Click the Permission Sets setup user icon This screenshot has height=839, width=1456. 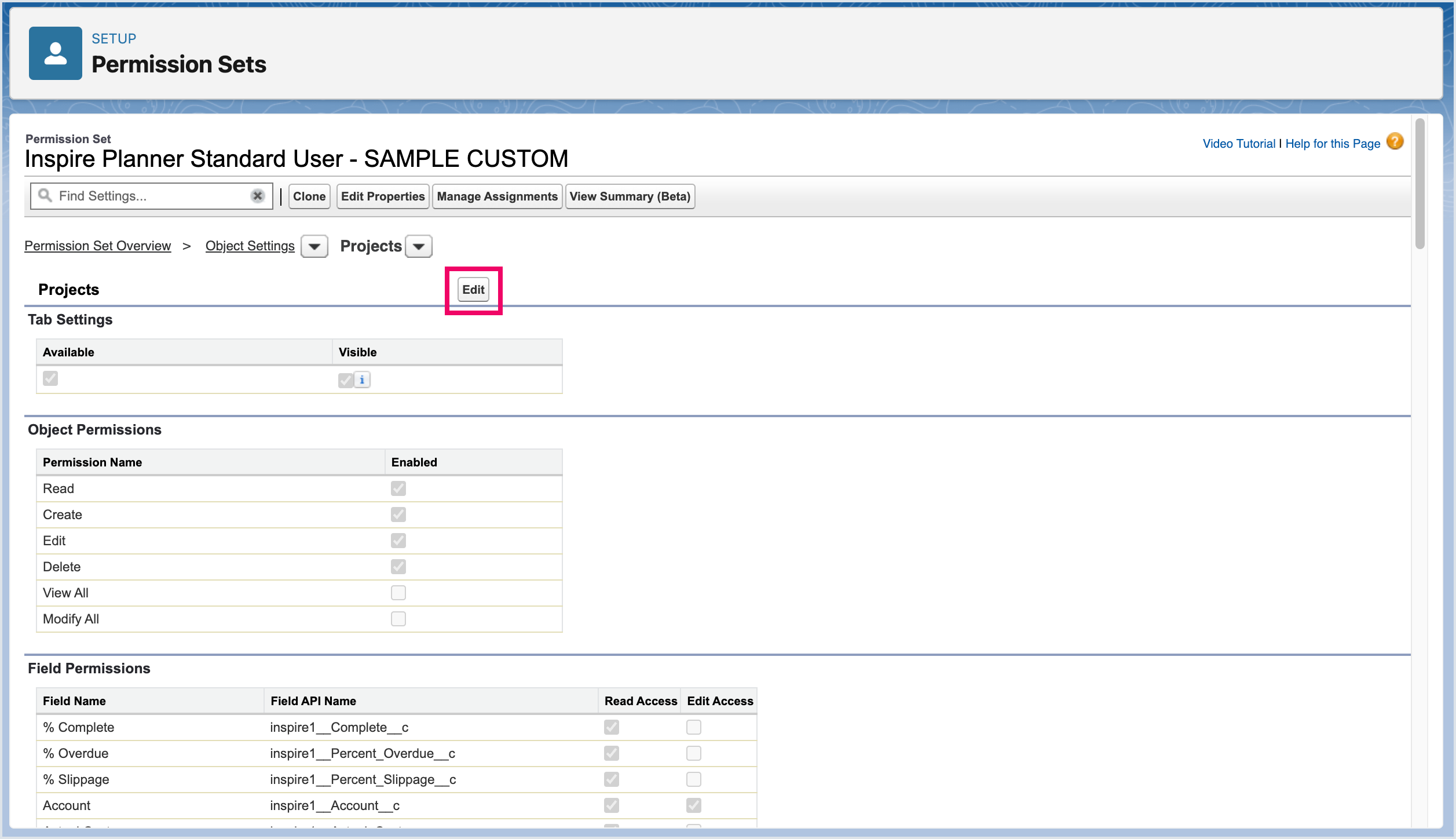tap(56, 53)
